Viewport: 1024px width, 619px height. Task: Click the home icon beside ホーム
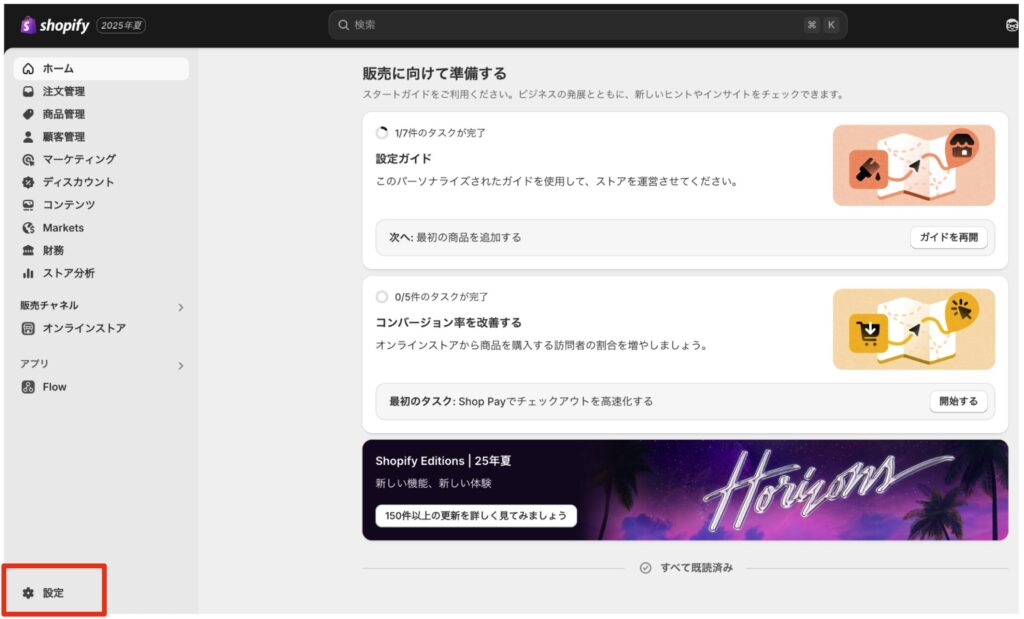coord(28,69)
